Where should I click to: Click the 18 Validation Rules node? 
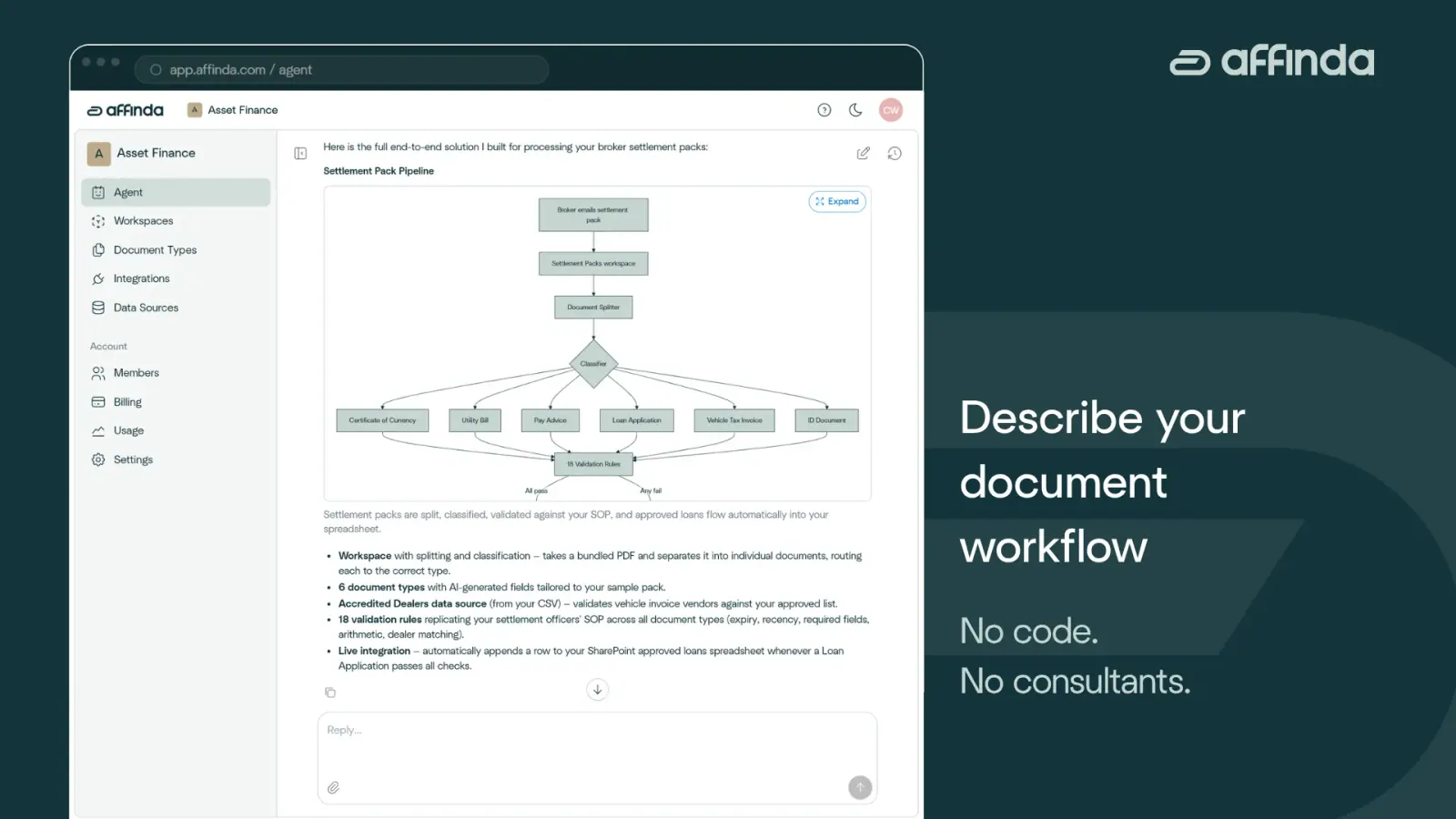(x=593, y=464)
